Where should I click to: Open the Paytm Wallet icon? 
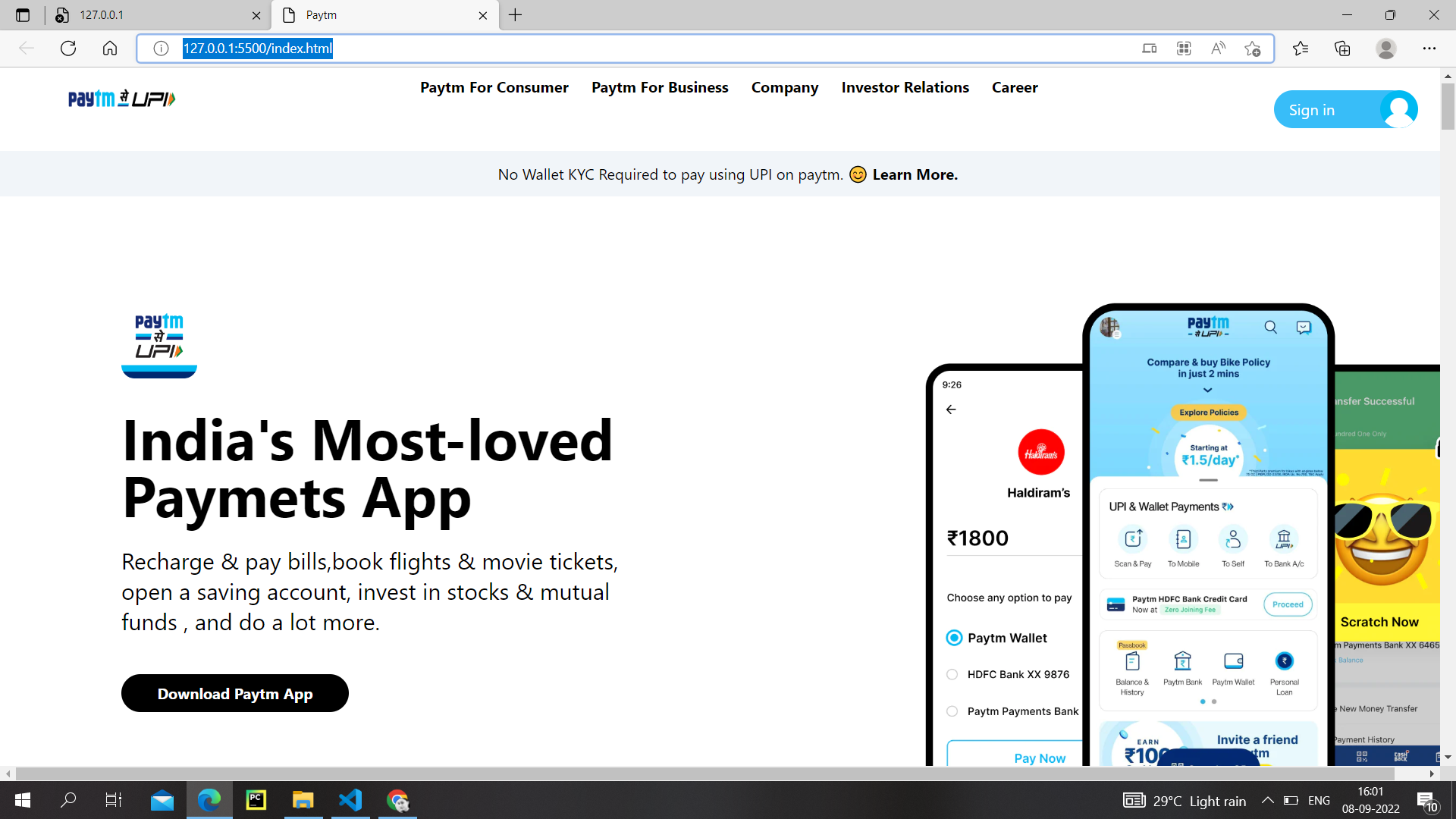pos(1234,661)
